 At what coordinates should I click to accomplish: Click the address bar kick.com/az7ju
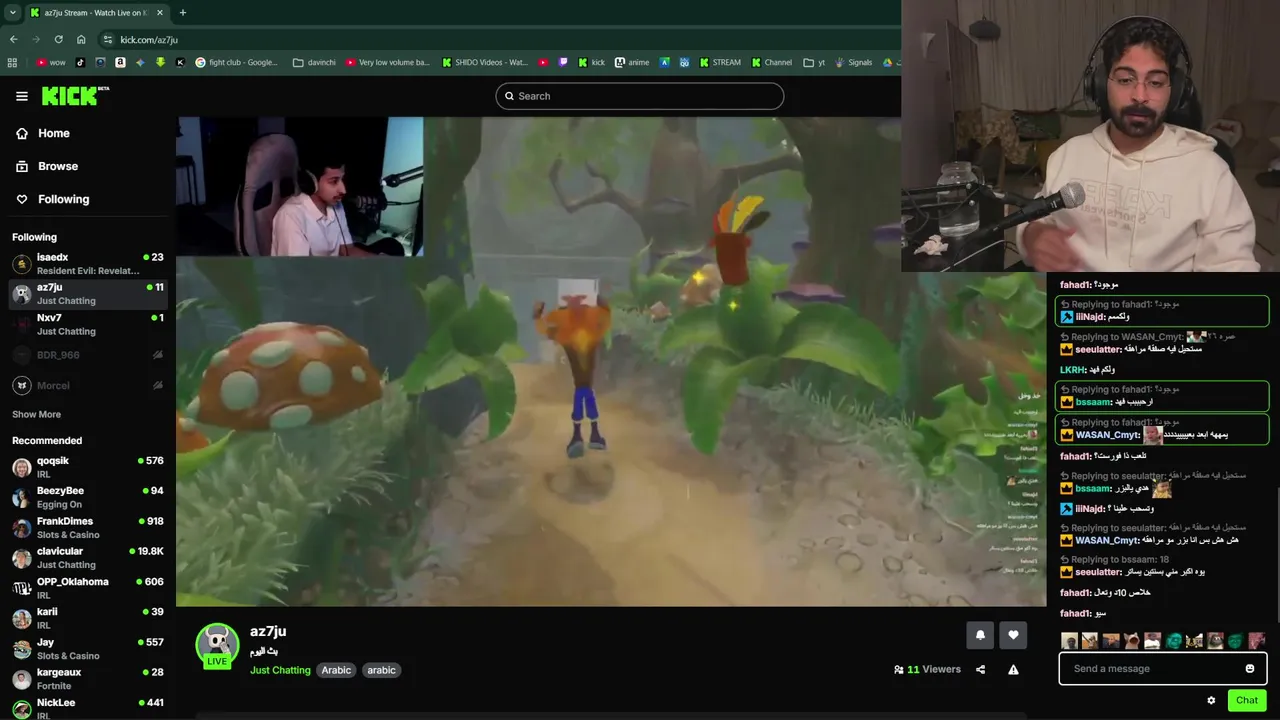point(149,40)
